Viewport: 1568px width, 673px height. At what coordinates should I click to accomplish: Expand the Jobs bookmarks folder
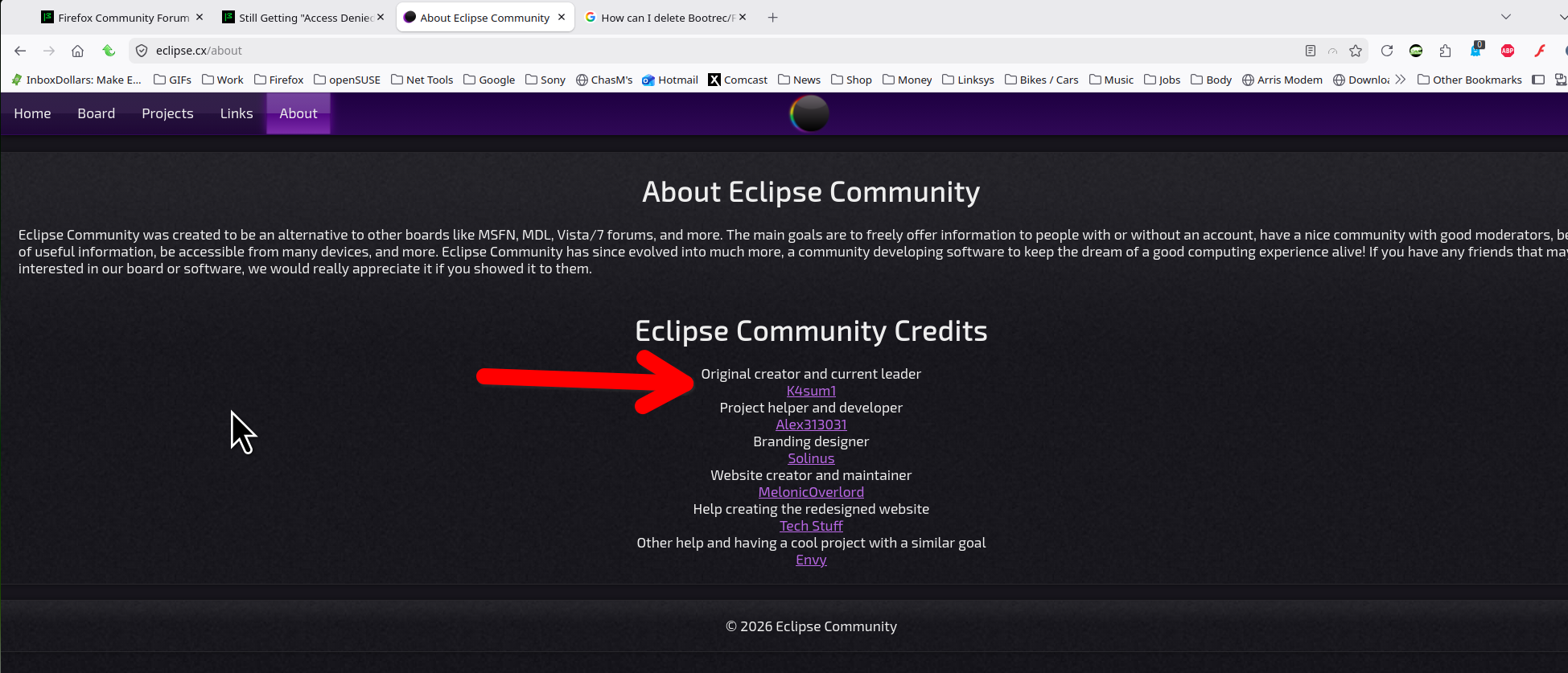click(1163, 80)
